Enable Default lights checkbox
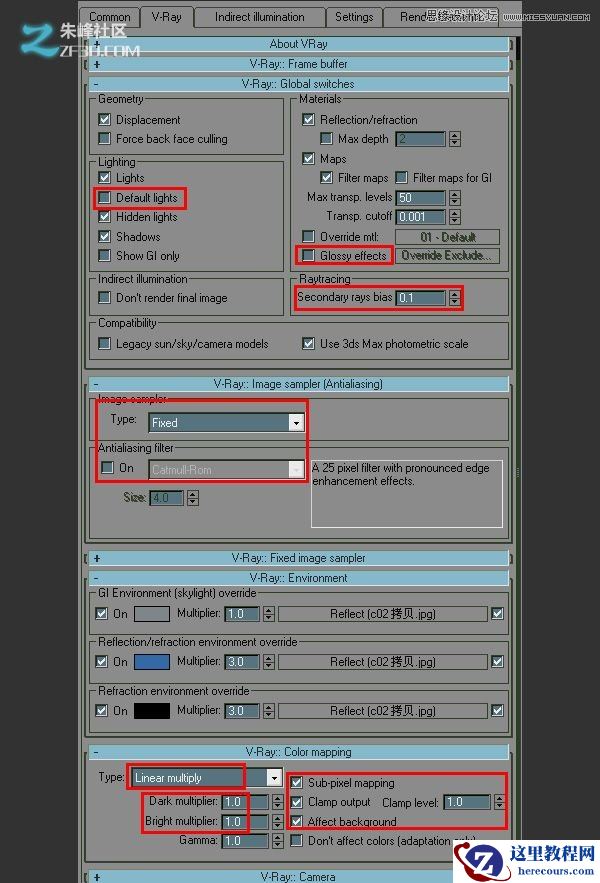Viewport: 600px width, 883px height. (104, 198)
